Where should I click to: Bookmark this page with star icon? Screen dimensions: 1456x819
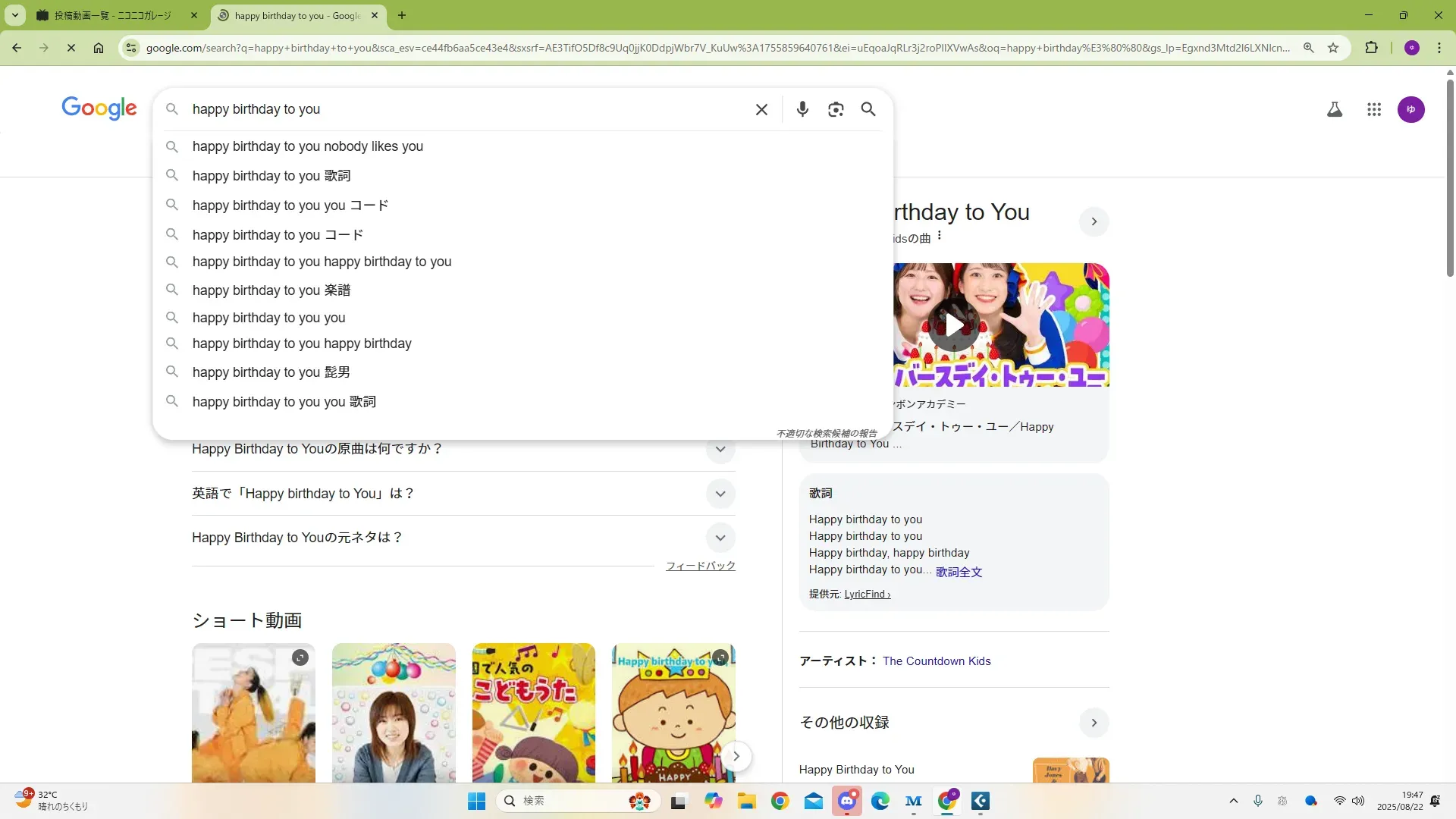click(x=1333, y=48)
